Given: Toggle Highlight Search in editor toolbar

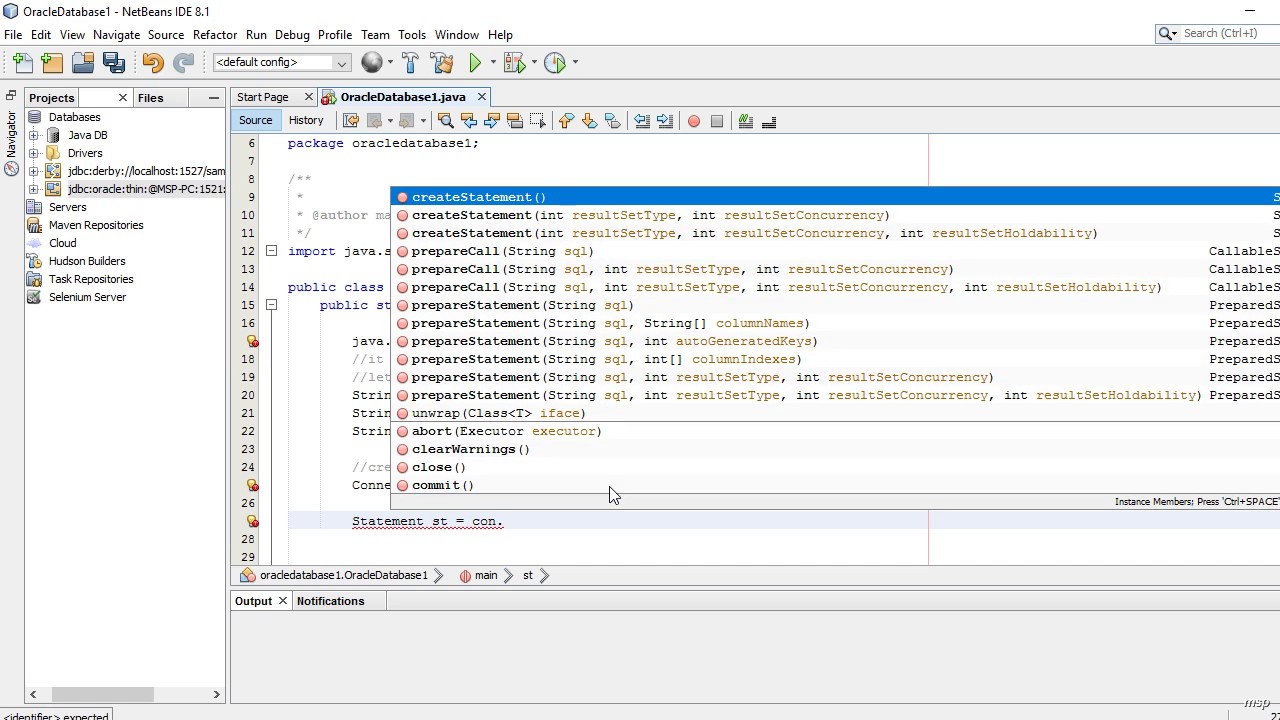Looking at the screenshot, I should point(515,121).
